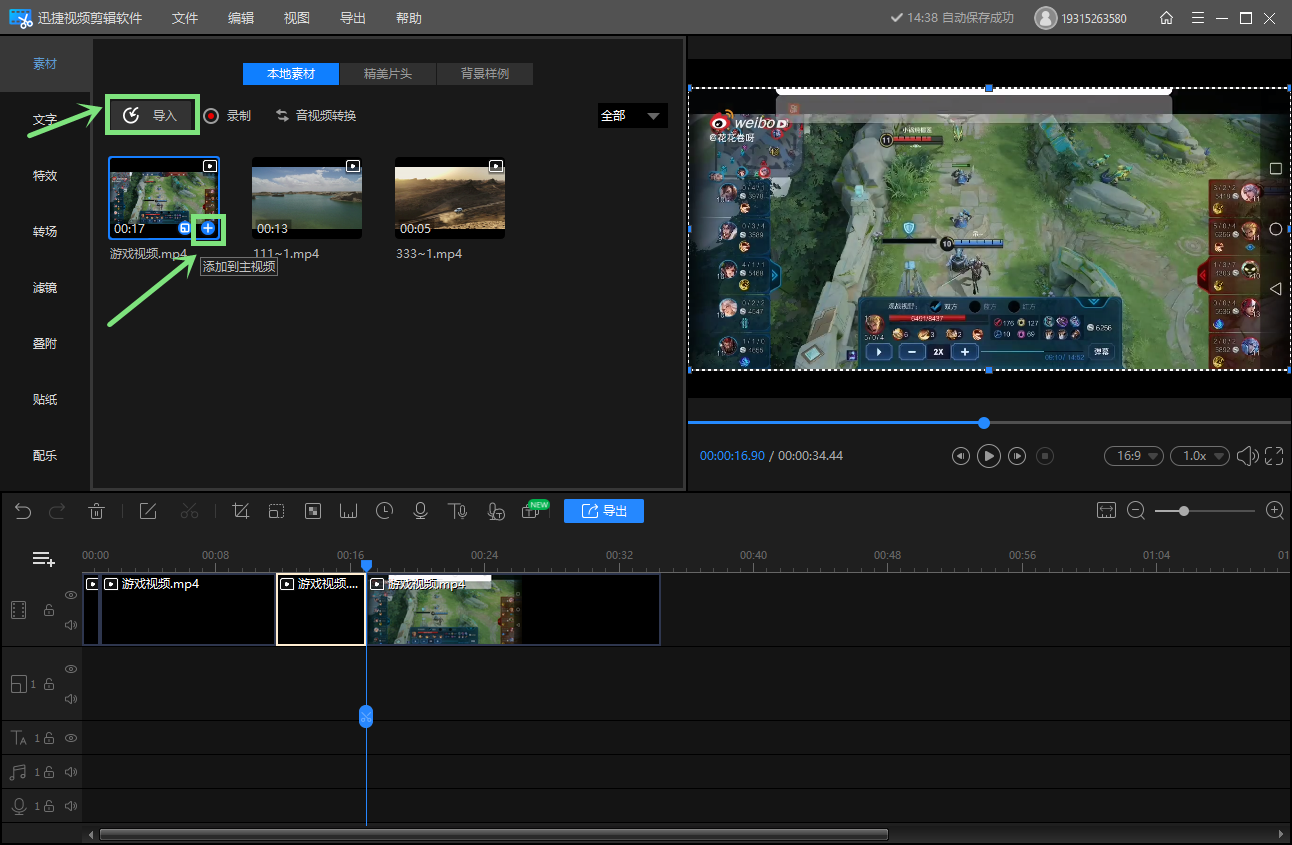Click the preview progress slider handle
The width and height of the screenshot is (1292, 845).
click(984, 423)
